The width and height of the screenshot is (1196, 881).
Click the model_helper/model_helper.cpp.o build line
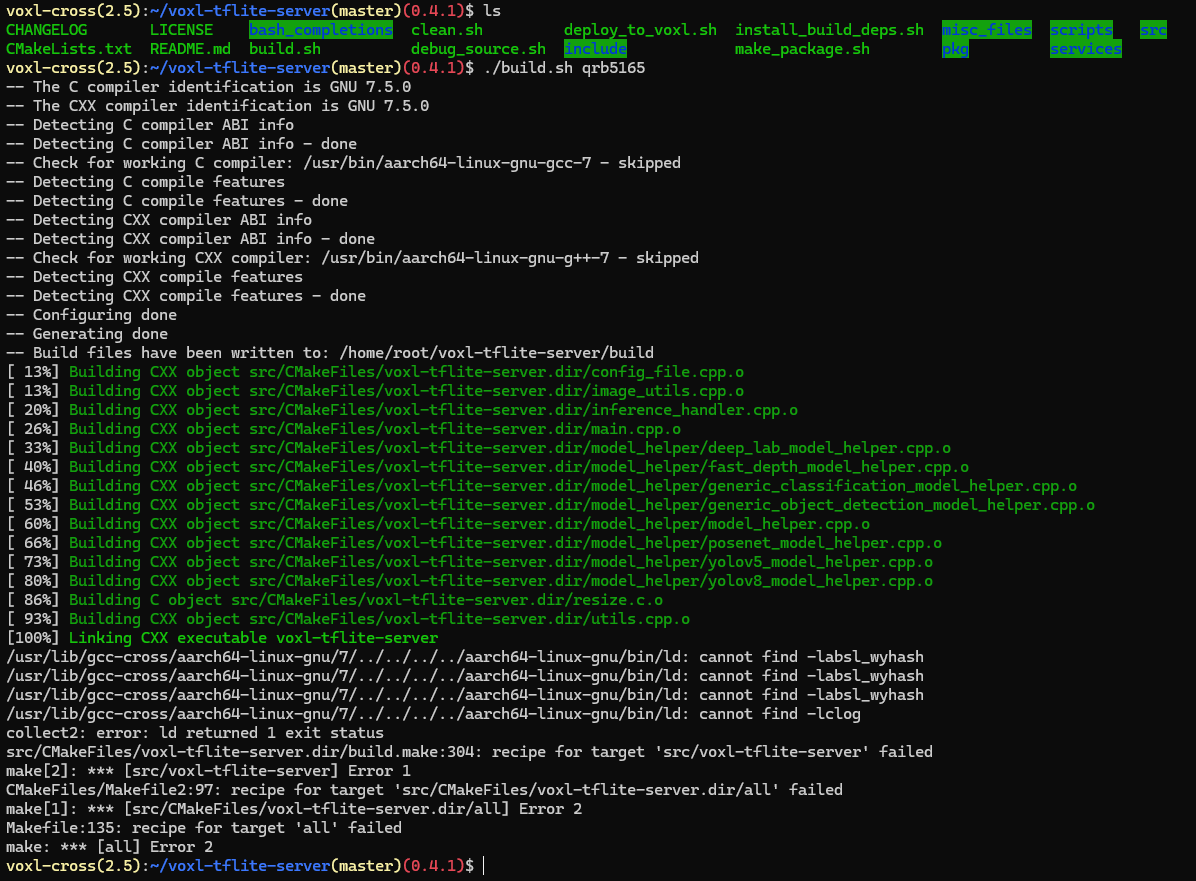pyautogui.click(x=438, y=524)
